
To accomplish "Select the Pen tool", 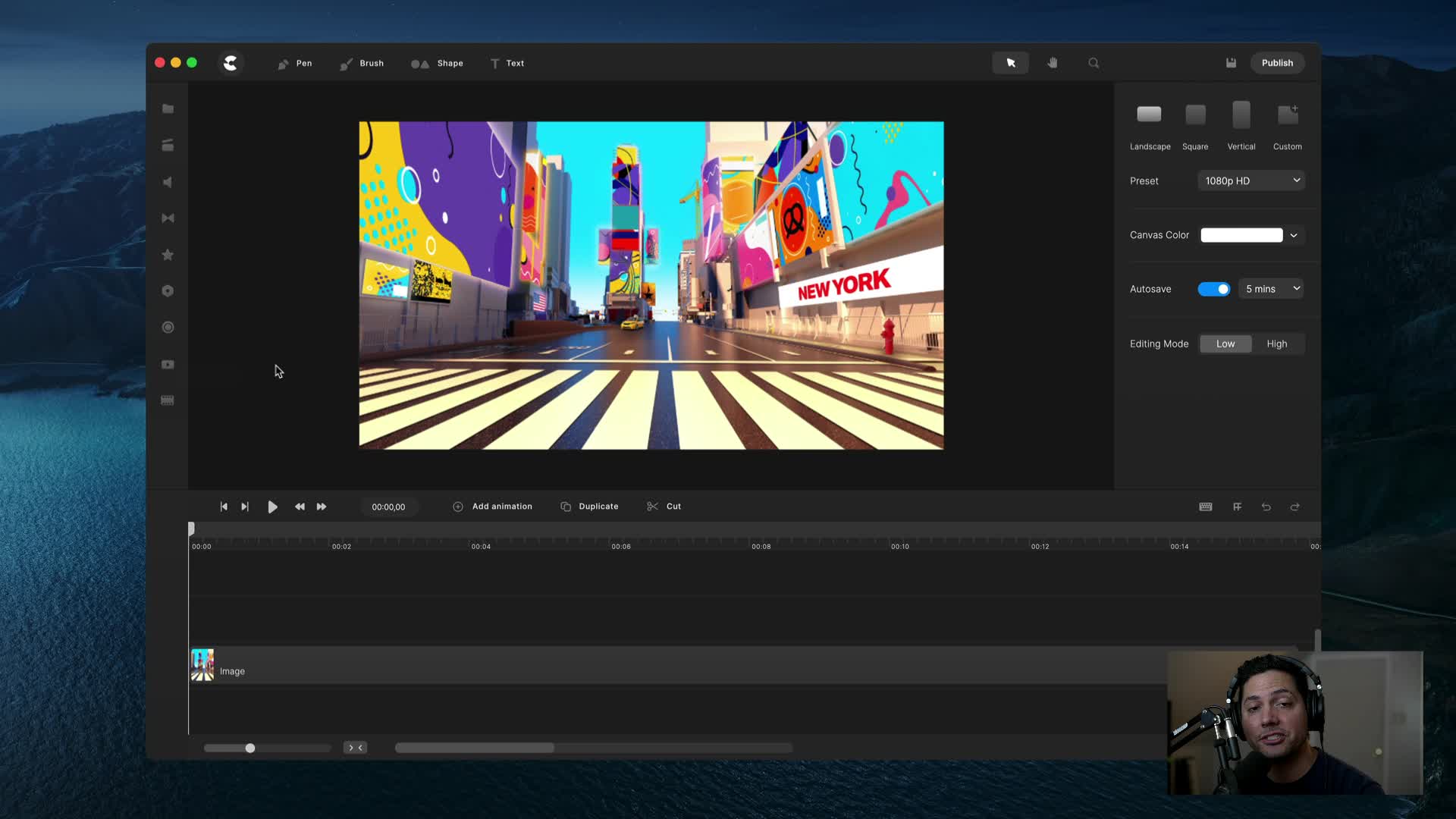I will 296,63.
